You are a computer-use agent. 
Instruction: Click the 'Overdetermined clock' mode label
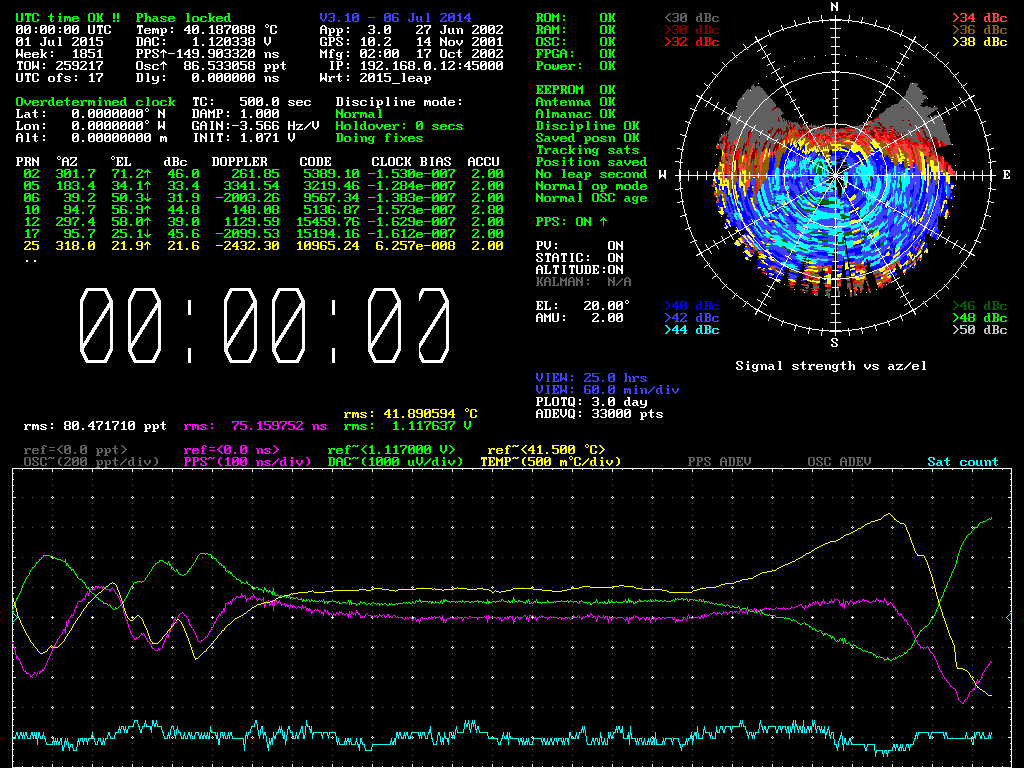coord(95,102)
